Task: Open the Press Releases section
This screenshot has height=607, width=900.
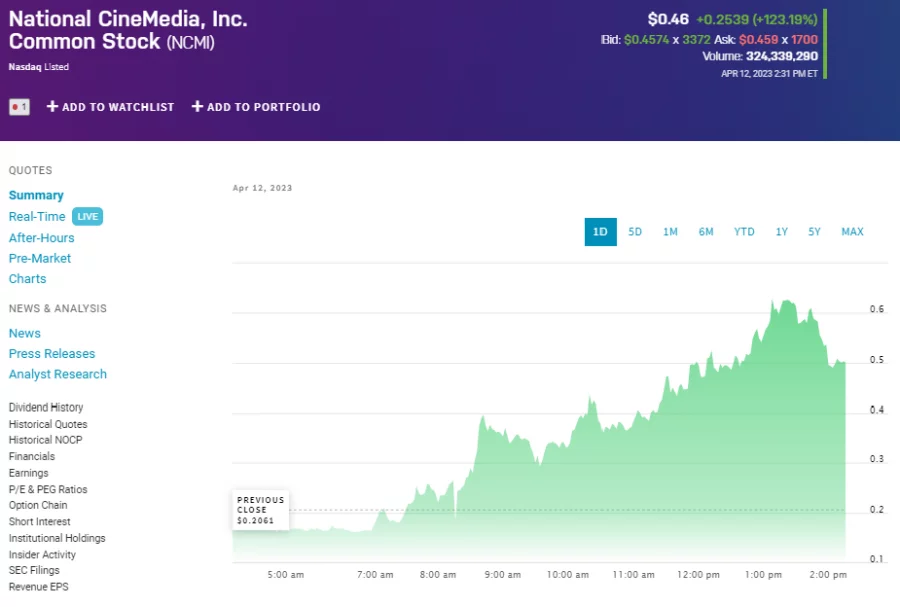Action: click(52, 353)
